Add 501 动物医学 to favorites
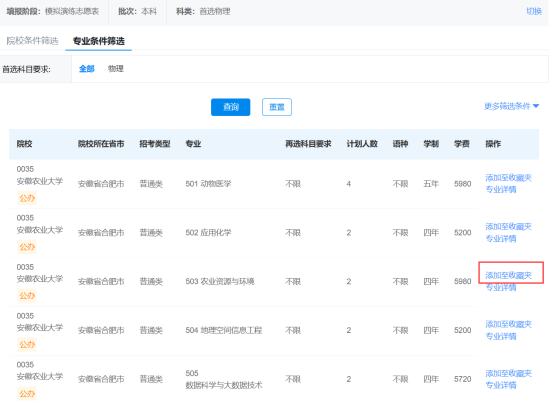 [509, 177]
